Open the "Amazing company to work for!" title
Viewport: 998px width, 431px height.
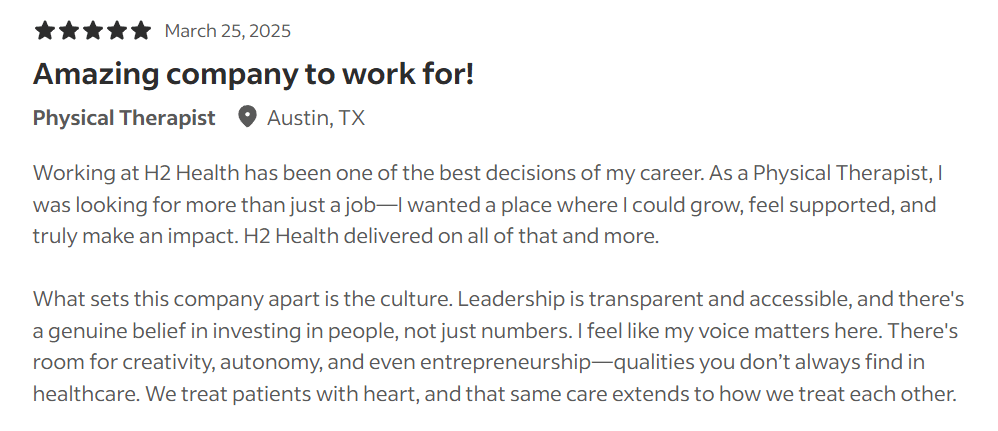tap(253, 73)
